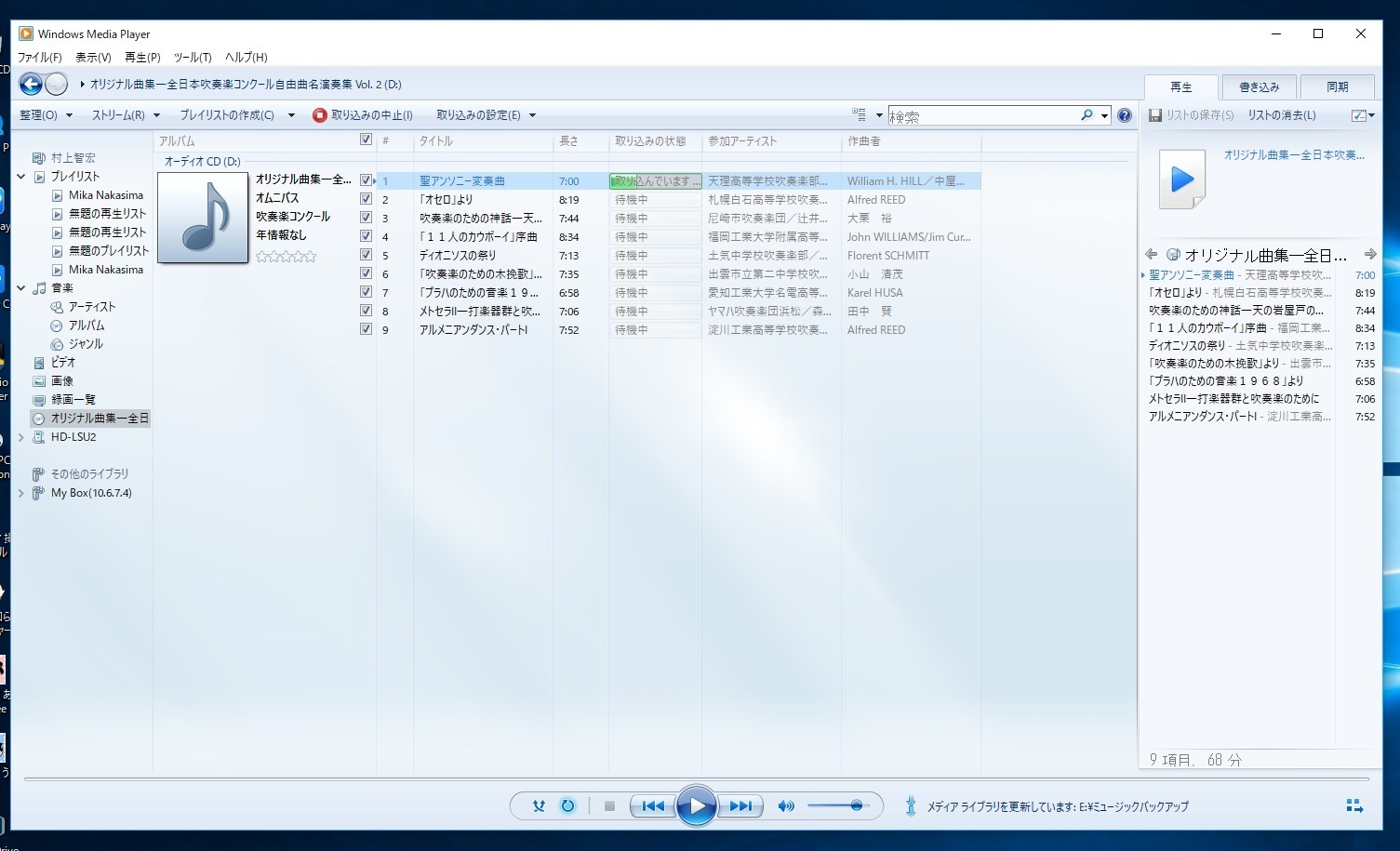1400x851 pixels.
Task: Collapse the 音楽 tree node
Action: 21,288
